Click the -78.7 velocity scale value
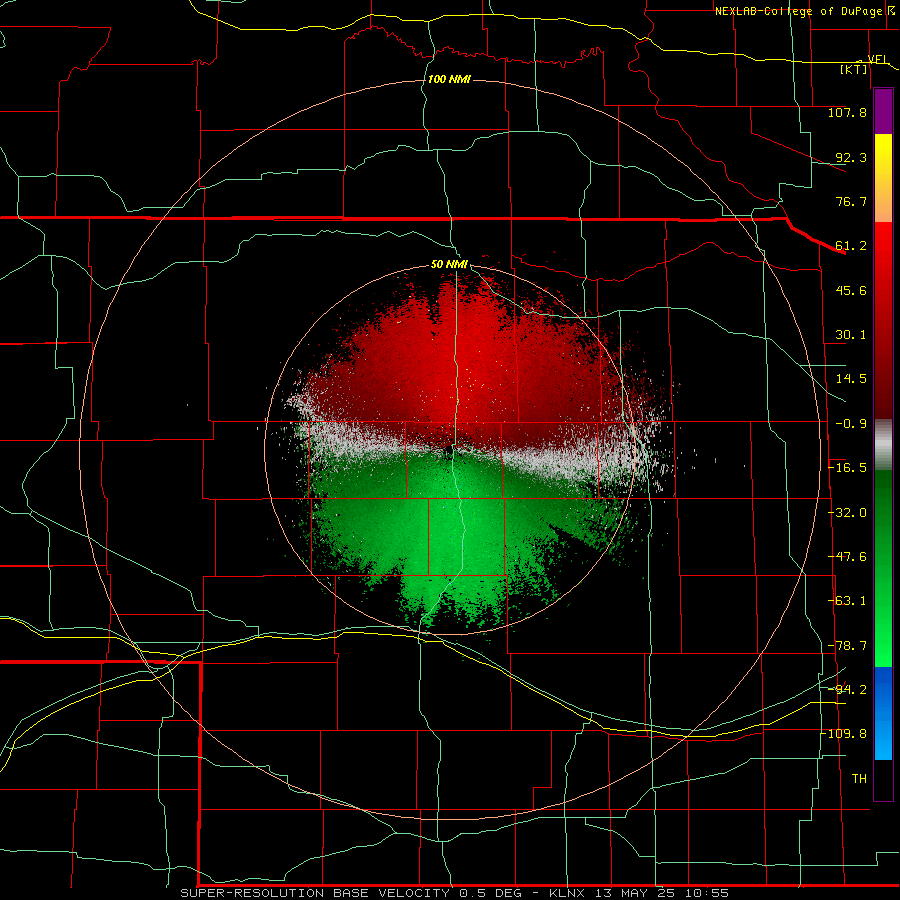900x900 pixels. (847, 646)
